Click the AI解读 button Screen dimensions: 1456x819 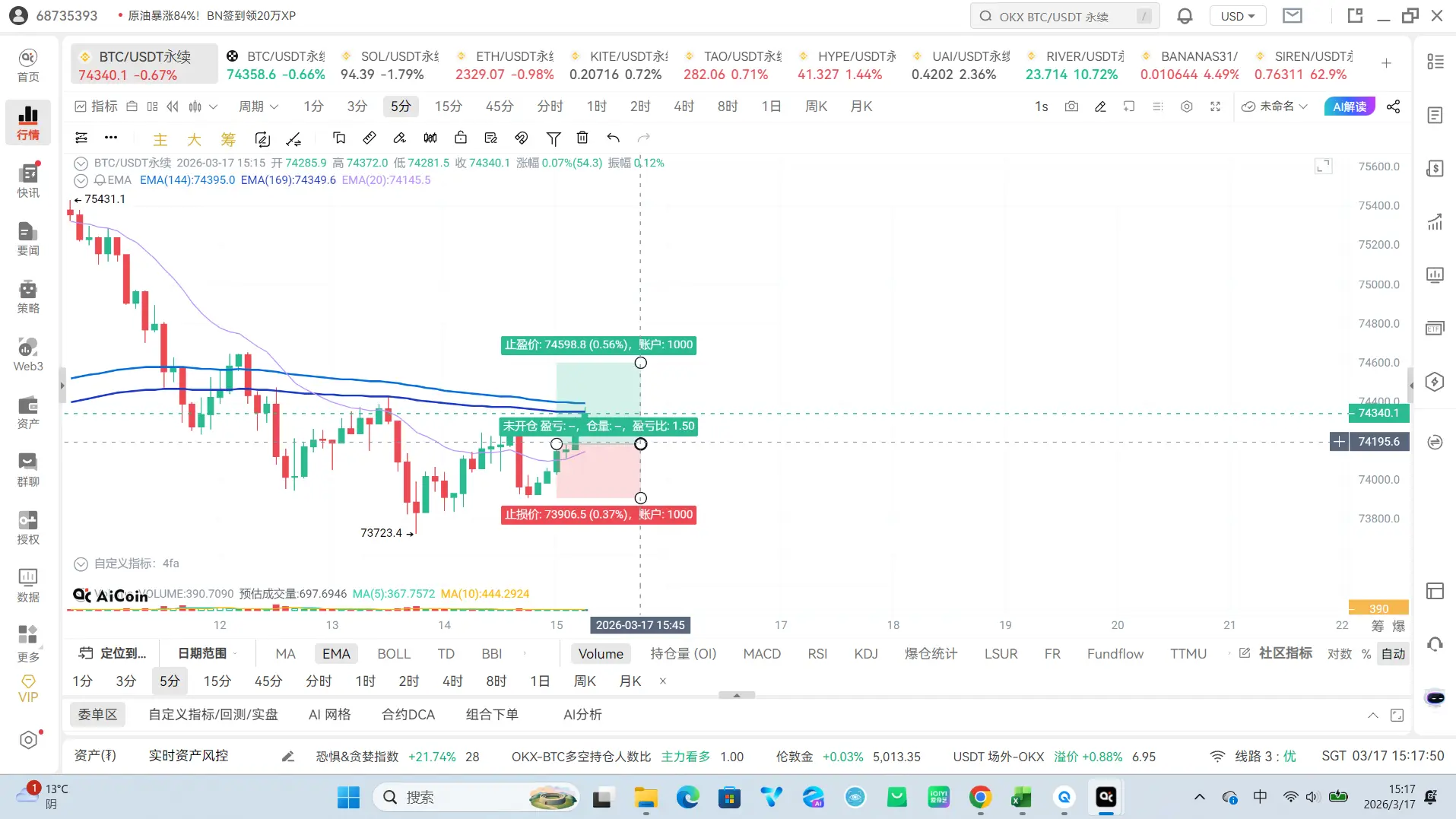(x=1350, y=106)
